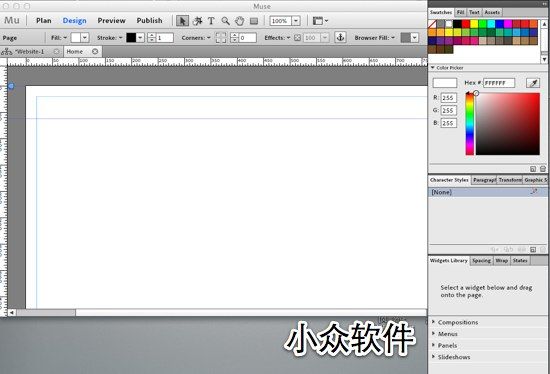Click the icon at right of [None] row
The height and width of the screenshot is (374, 550).
point(534,192)
